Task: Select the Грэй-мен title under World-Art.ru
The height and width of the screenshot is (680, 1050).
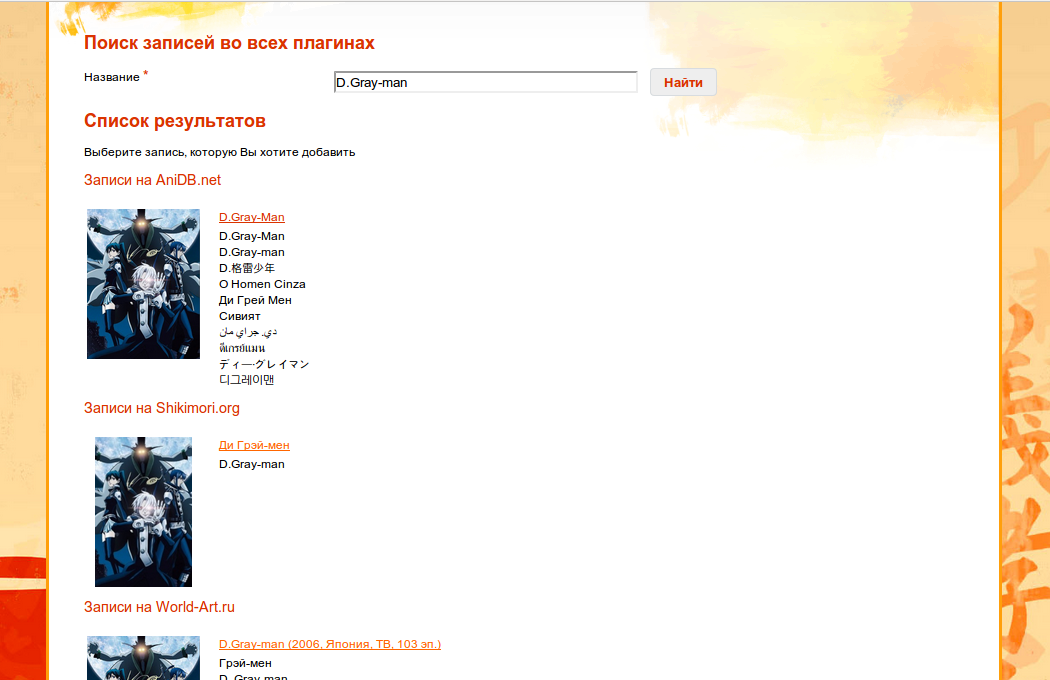Action: [245, 661]
